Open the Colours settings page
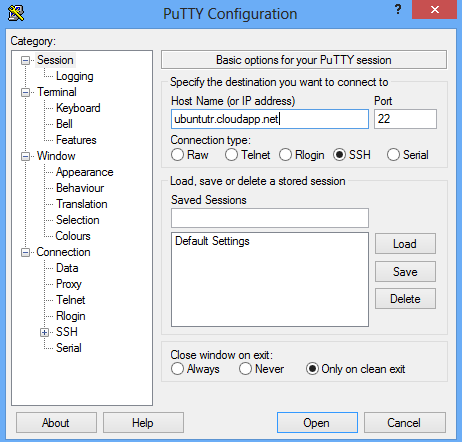 (73, 236)
